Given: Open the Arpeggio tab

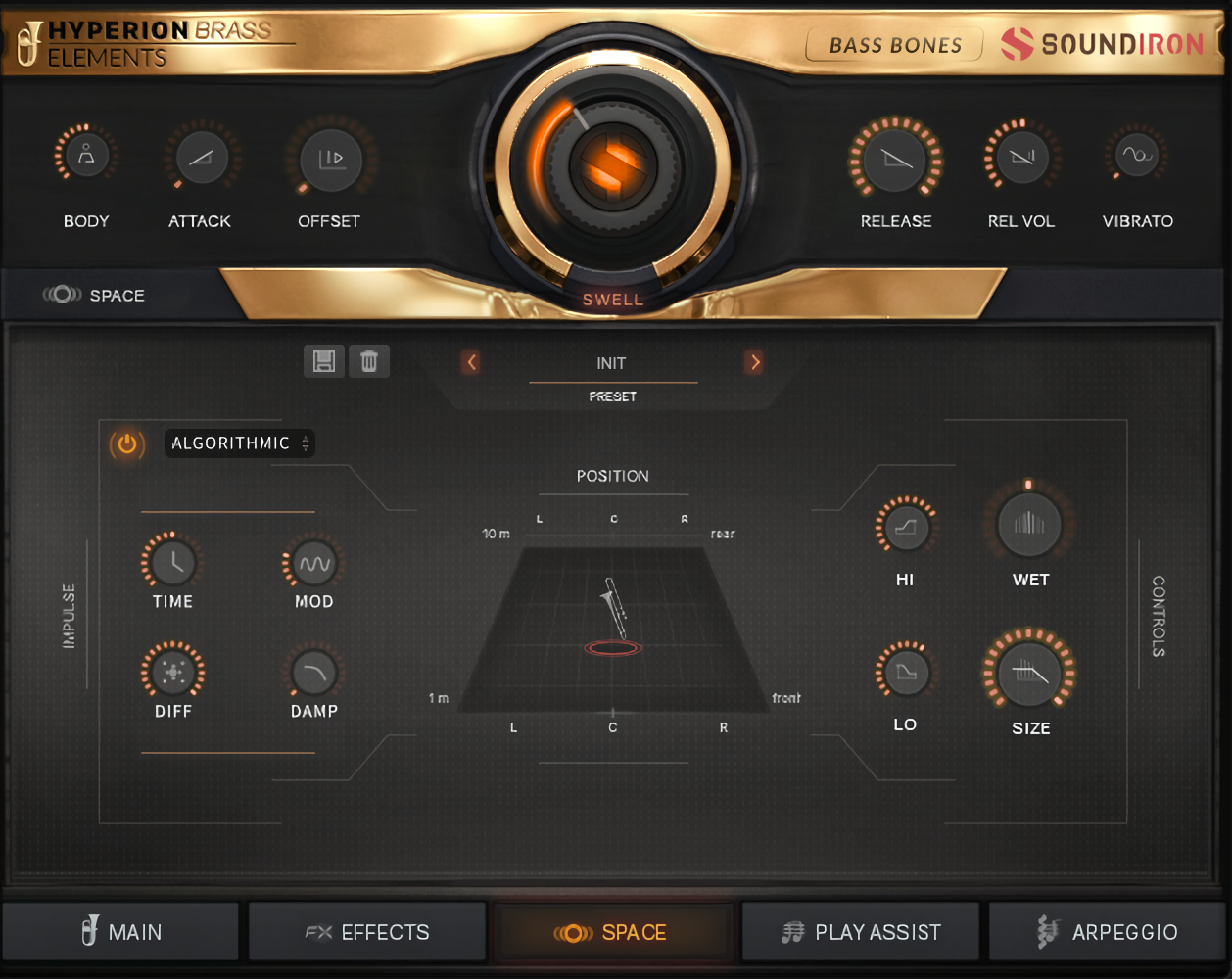Looking at the screenshot, I should [1108, 931].
